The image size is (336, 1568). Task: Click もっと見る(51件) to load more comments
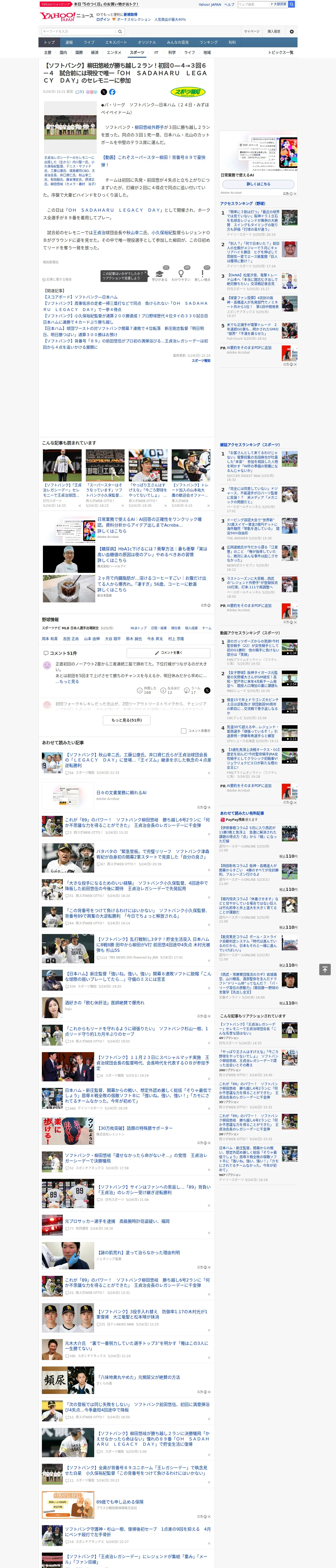tap(127, 719)
